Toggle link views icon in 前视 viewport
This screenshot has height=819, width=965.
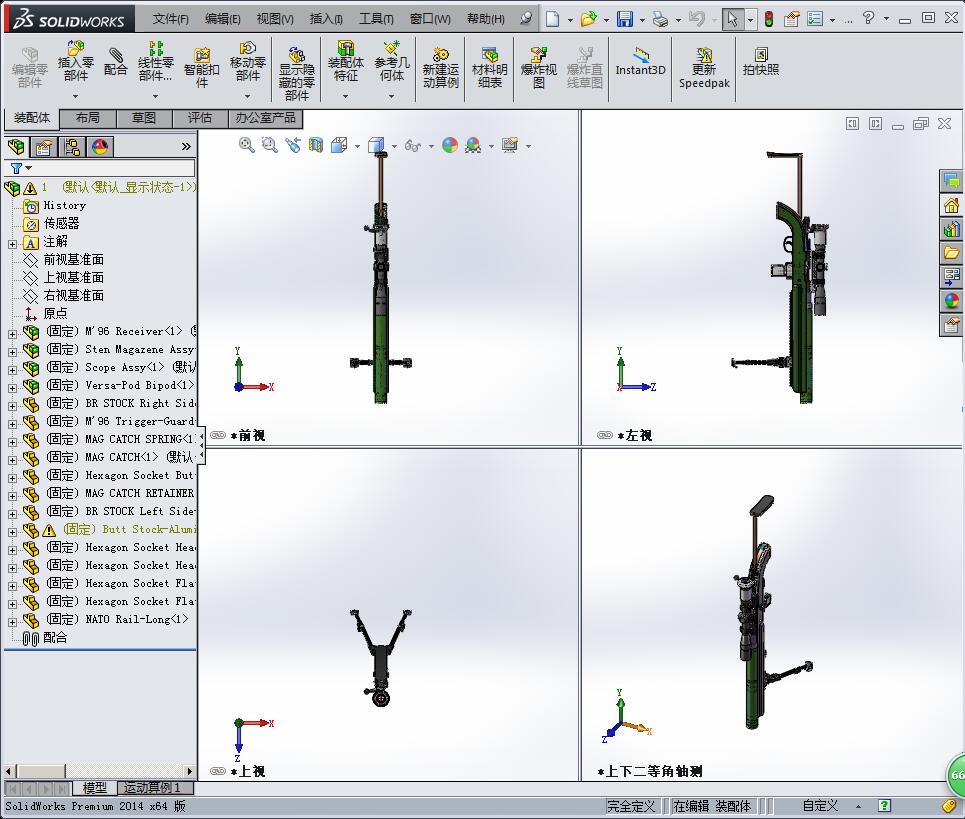point(217,436)
